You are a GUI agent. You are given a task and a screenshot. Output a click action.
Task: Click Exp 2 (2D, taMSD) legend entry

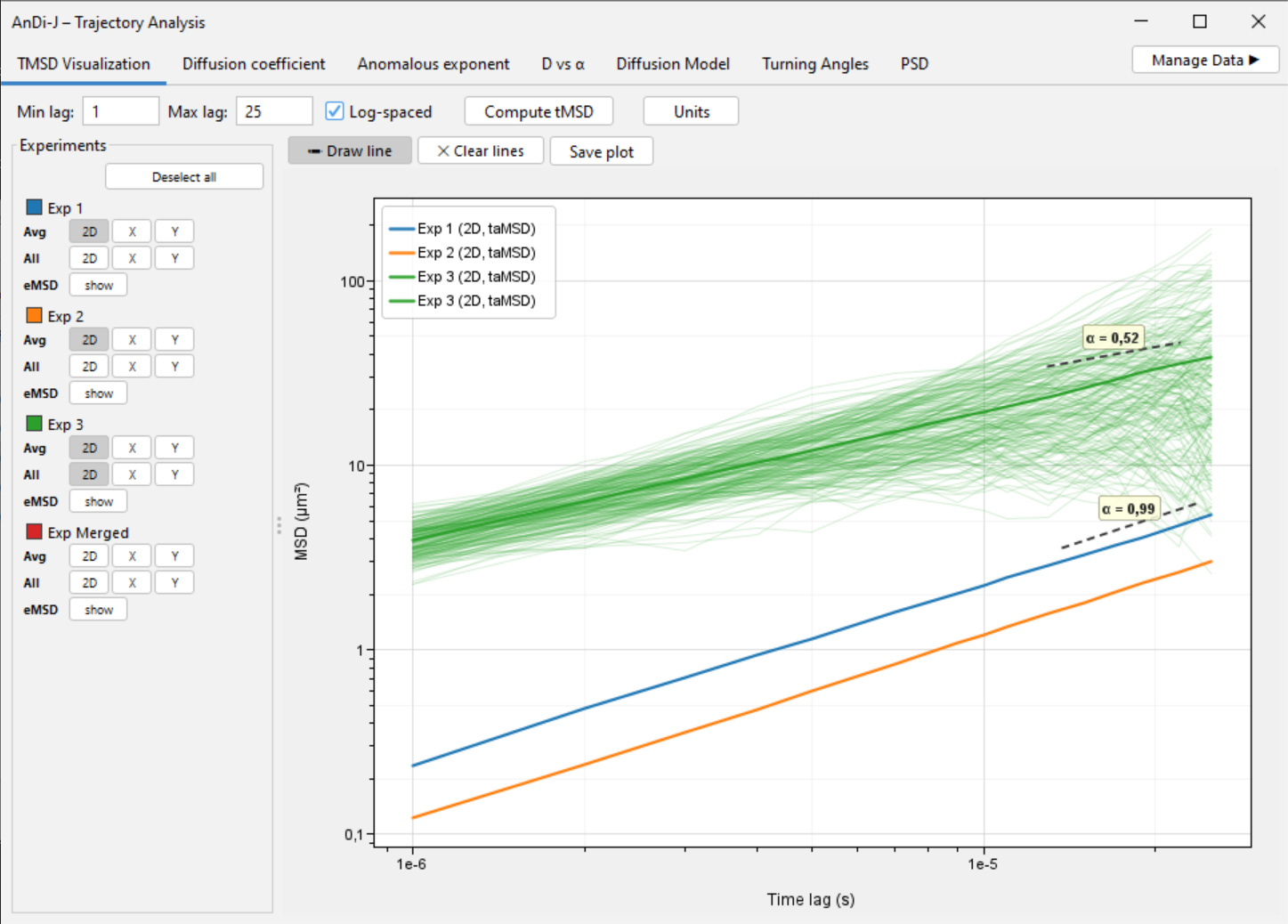462,253
